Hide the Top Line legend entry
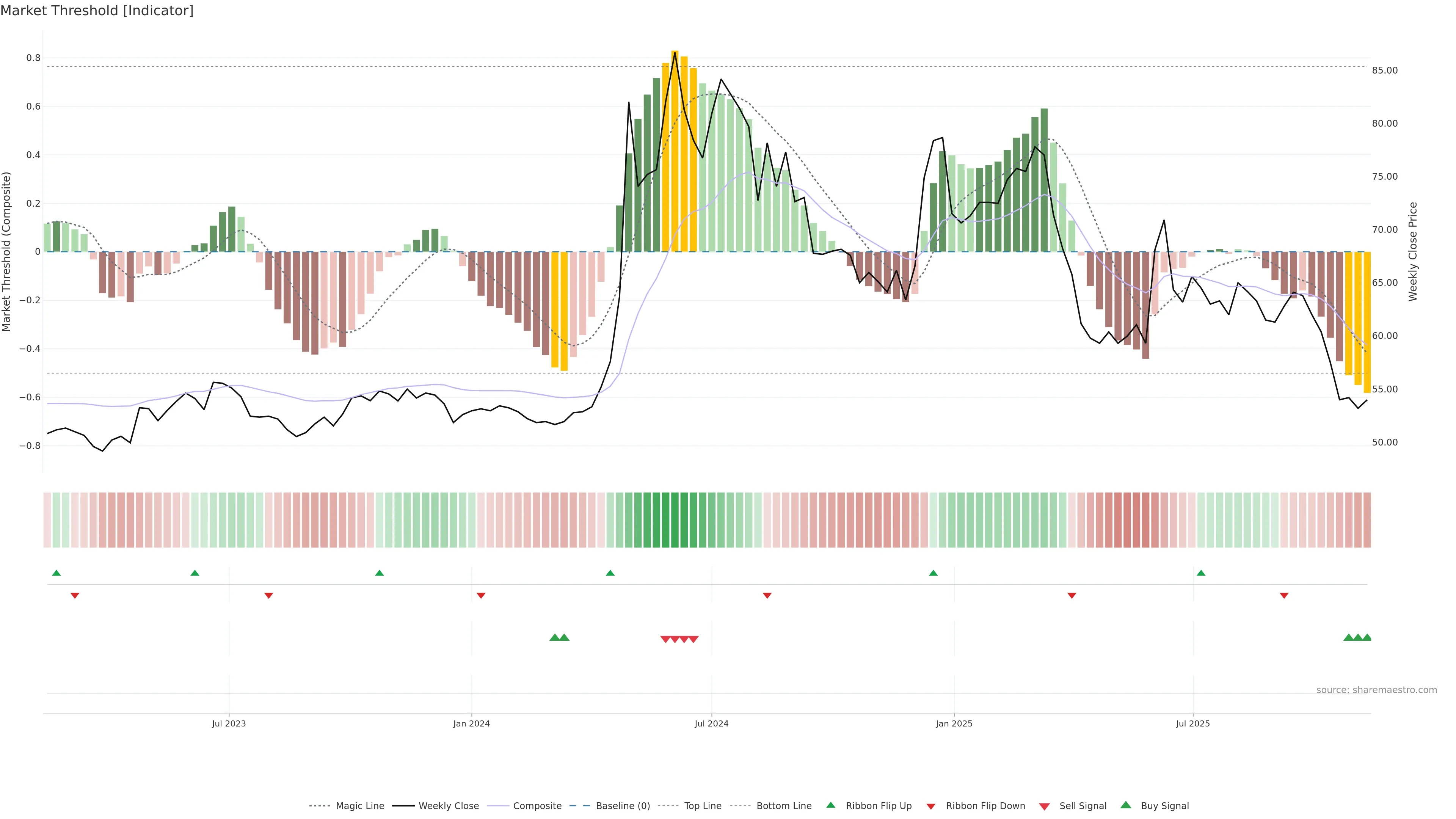1456x819 pixels. 703,806
